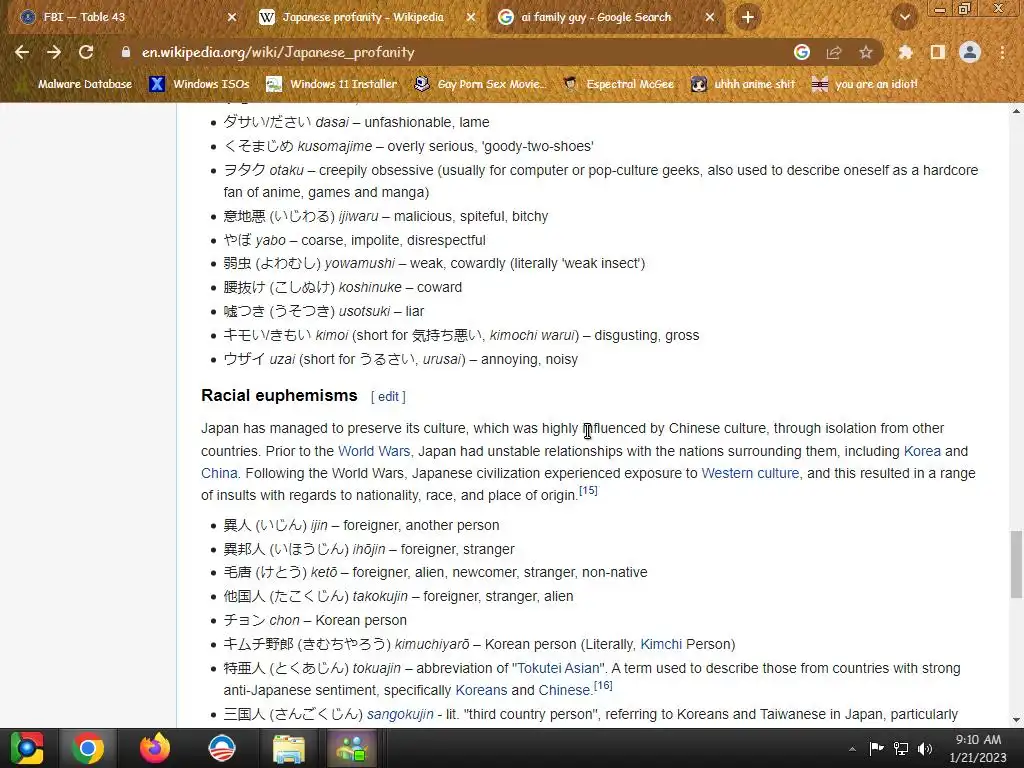Open the uhhh anime shit bookmark
Image resolution: width=1024 pixels, height=768 pixels.
743,84
